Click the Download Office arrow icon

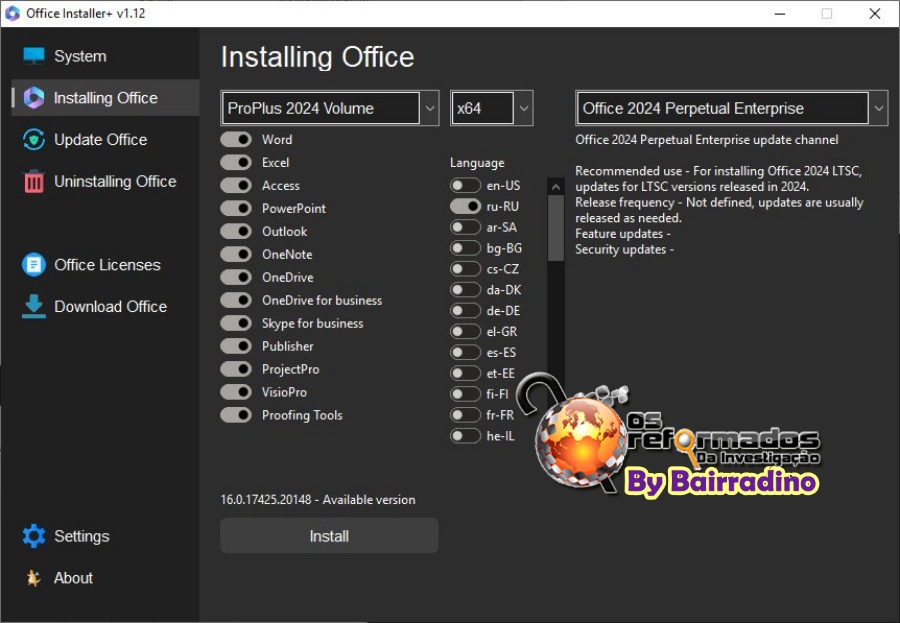pyautogui.click(x=33, y=307)
